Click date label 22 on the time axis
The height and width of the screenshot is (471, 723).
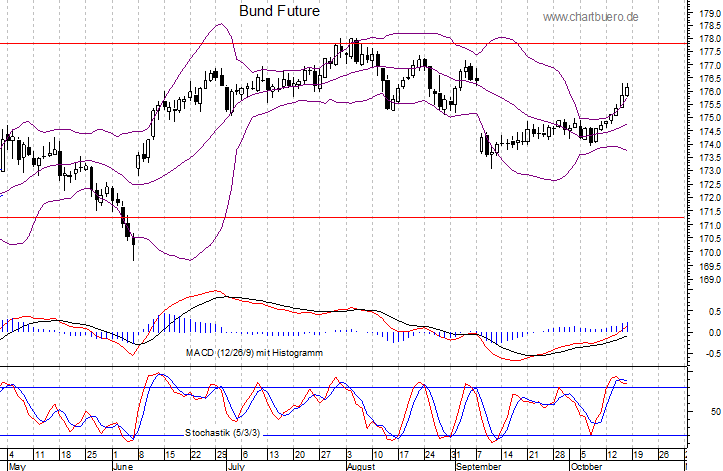click(196, 455)
